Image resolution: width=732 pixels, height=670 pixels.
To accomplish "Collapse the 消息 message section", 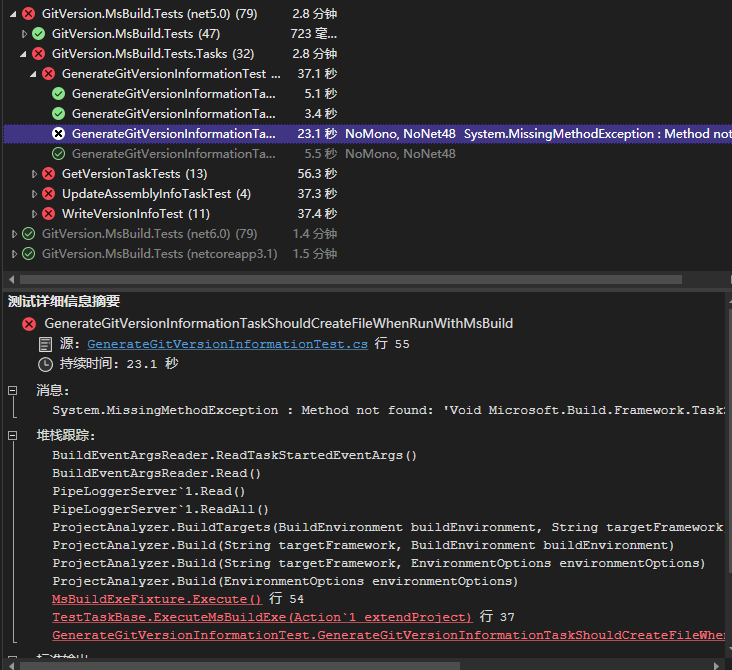I will (x=13, y=390).
